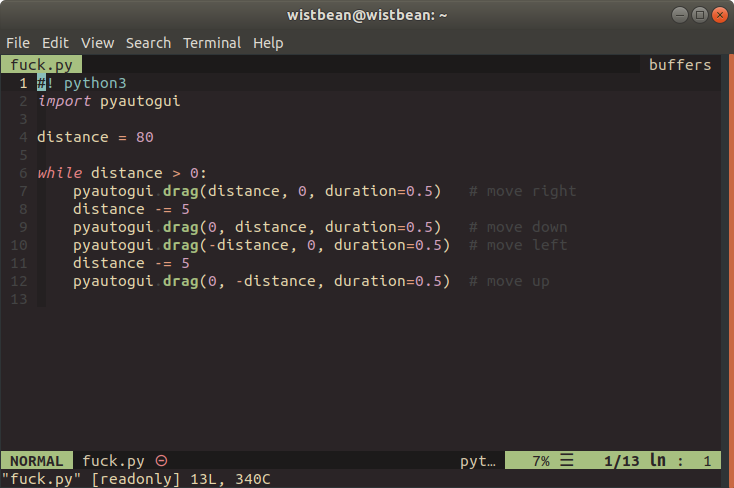The height and width of the screenshot is (488, 734).
Task: Click the fuck.py name in statusline
Action: (113, 461)
